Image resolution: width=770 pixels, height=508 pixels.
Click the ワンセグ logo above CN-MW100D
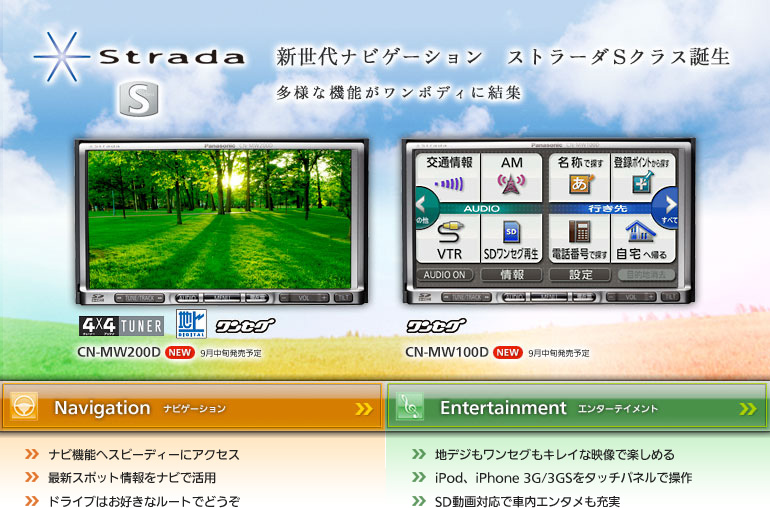[x=436, y=325]
